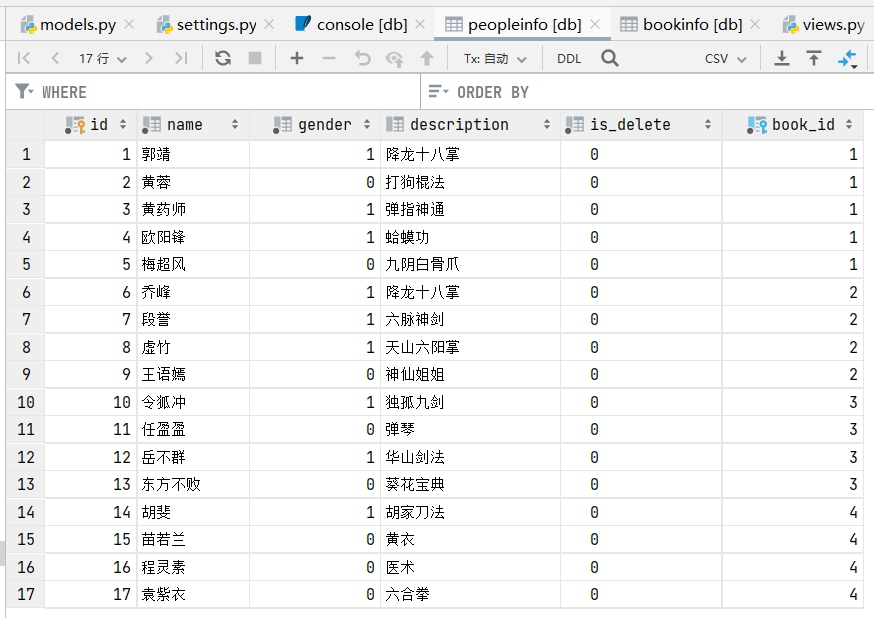Open the CSV export format dropdown
The height and width of the screenshot is (618, 874).
726,59
